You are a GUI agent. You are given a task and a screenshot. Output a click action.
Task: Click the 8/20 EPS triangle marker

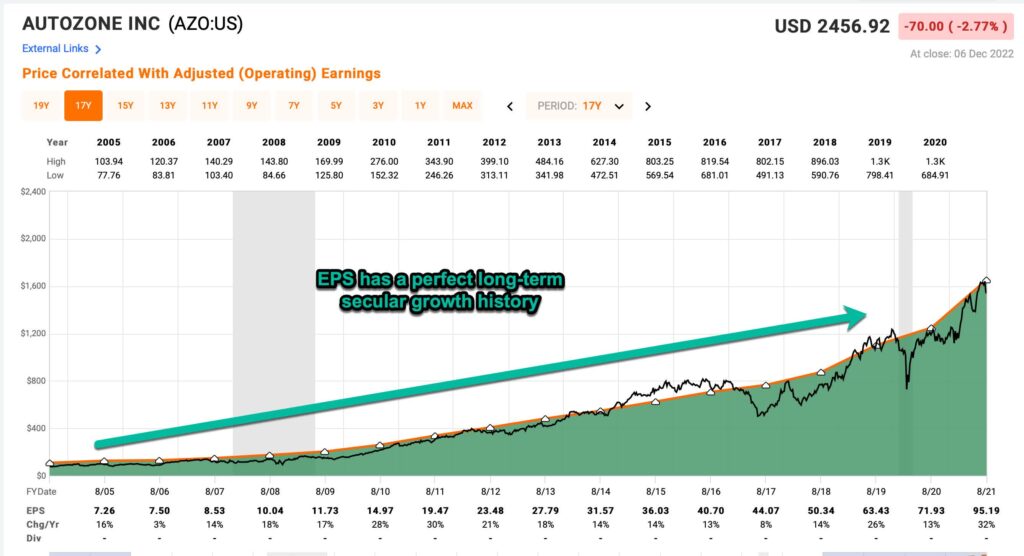931,328
